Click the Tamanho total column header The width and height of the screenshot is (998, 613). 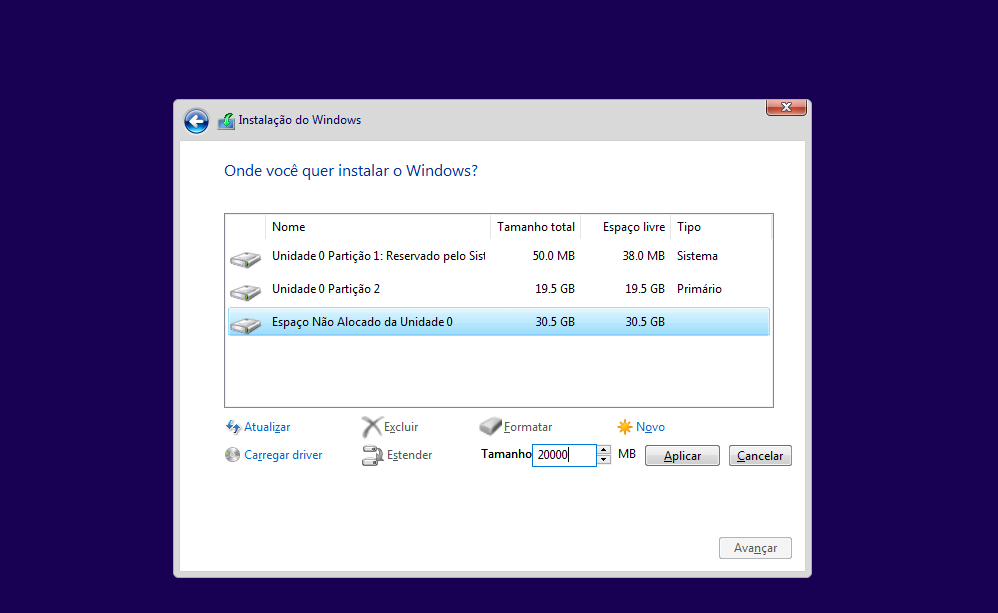coord(535,227)
